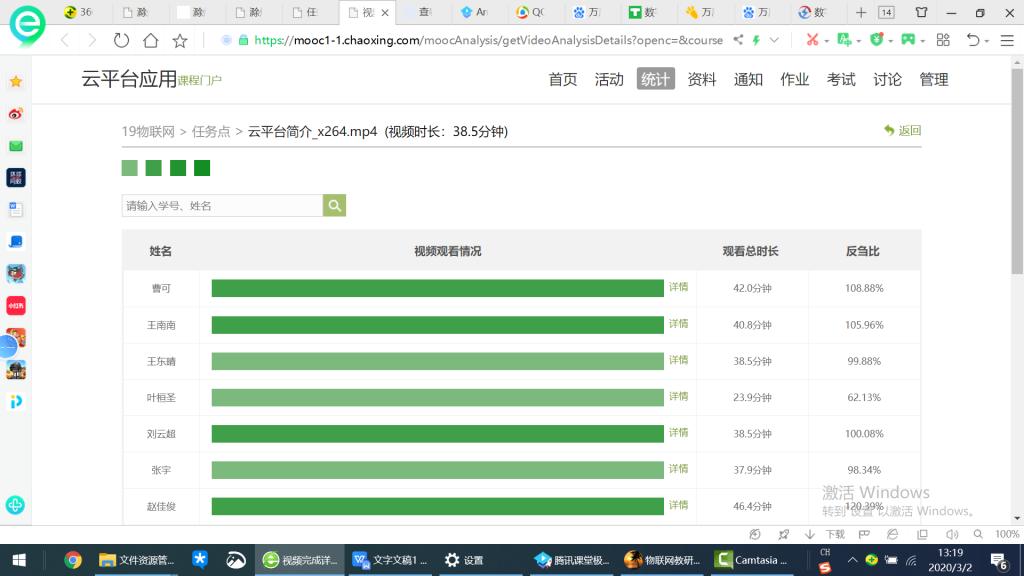Screen dimensions: 1024x576
Task: Expand the undo closed-tab dropdown
Action: (x=988, y=41)
